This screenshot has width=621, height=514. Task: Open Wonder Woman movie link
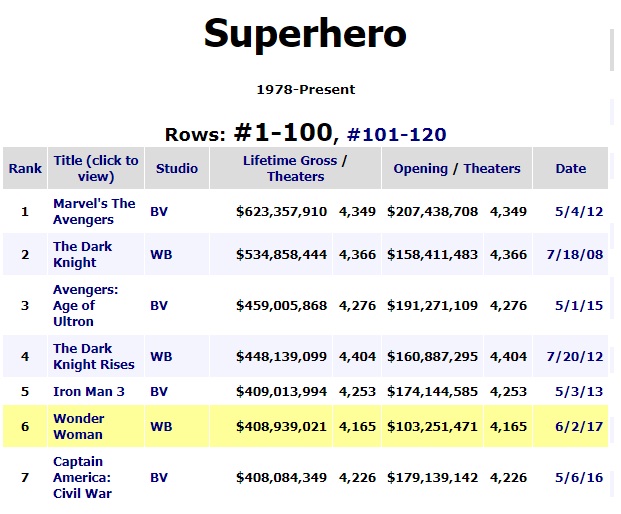point(79,426)
